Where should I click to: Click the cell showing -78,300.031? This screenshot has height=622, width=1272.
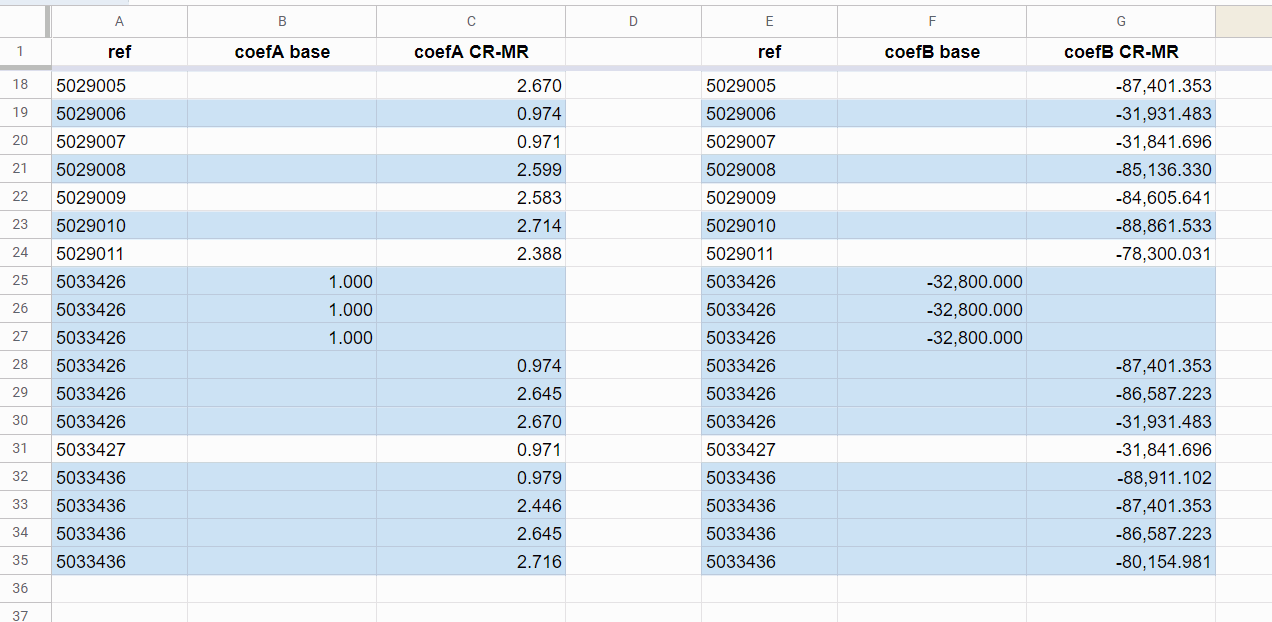pos(1121,254)
